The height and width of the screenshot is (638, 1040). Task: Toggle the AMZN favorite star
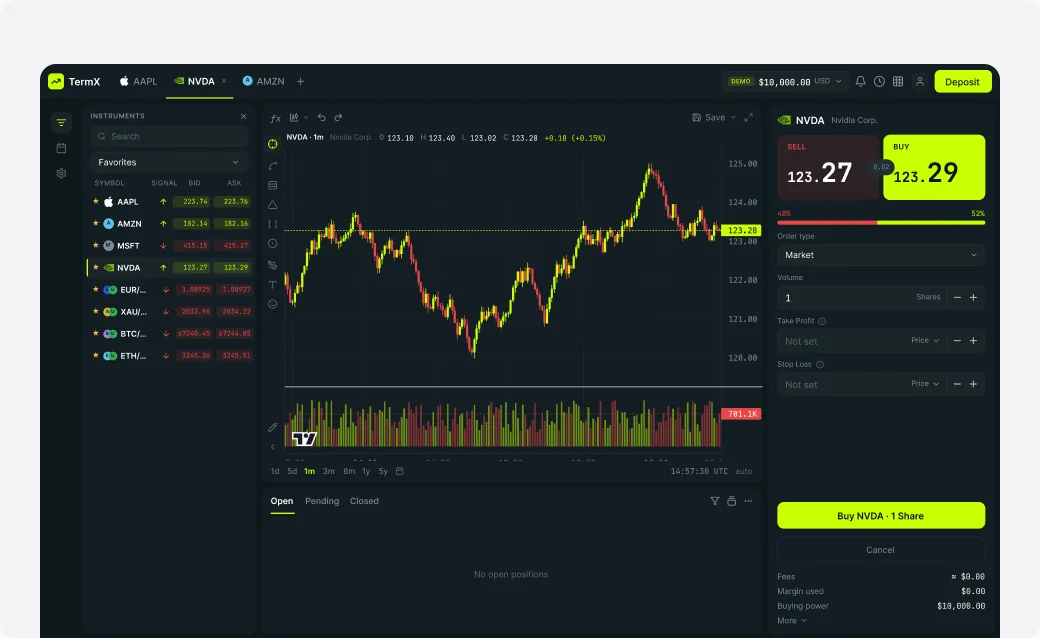point(96,223)
